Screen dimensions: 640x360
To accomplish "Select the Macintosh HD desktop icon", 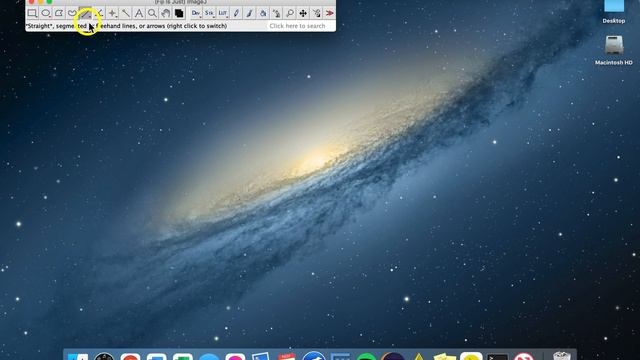I will 613,50.
